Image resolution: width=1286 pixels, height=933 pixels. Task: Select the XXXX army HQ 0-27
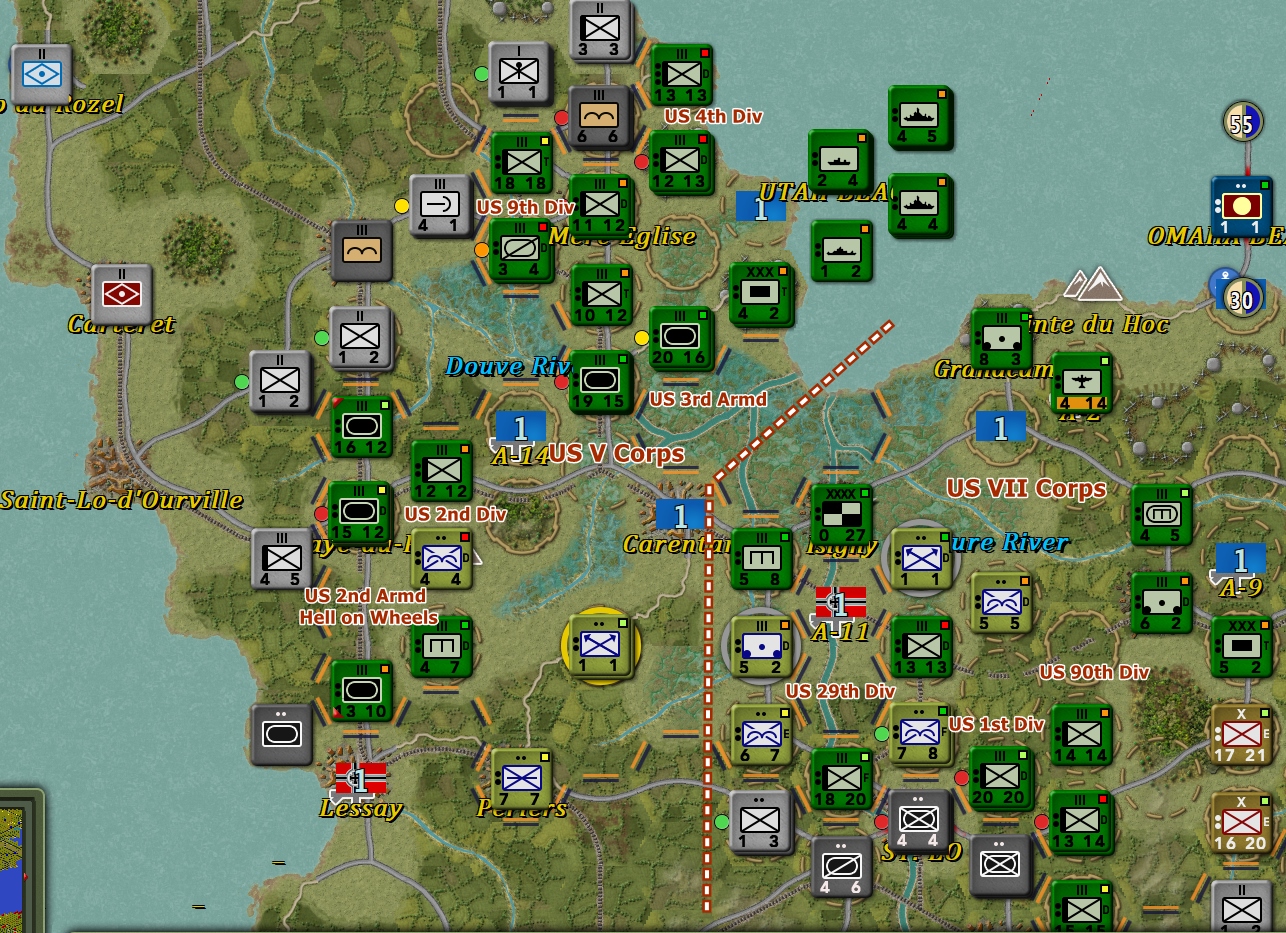840,515
